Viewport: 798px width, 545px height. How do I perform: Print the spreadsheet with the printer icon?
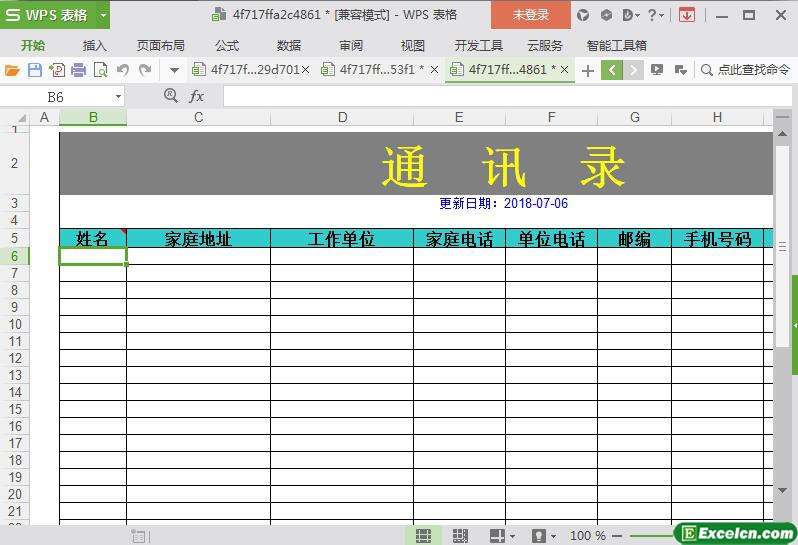[78, 70]
